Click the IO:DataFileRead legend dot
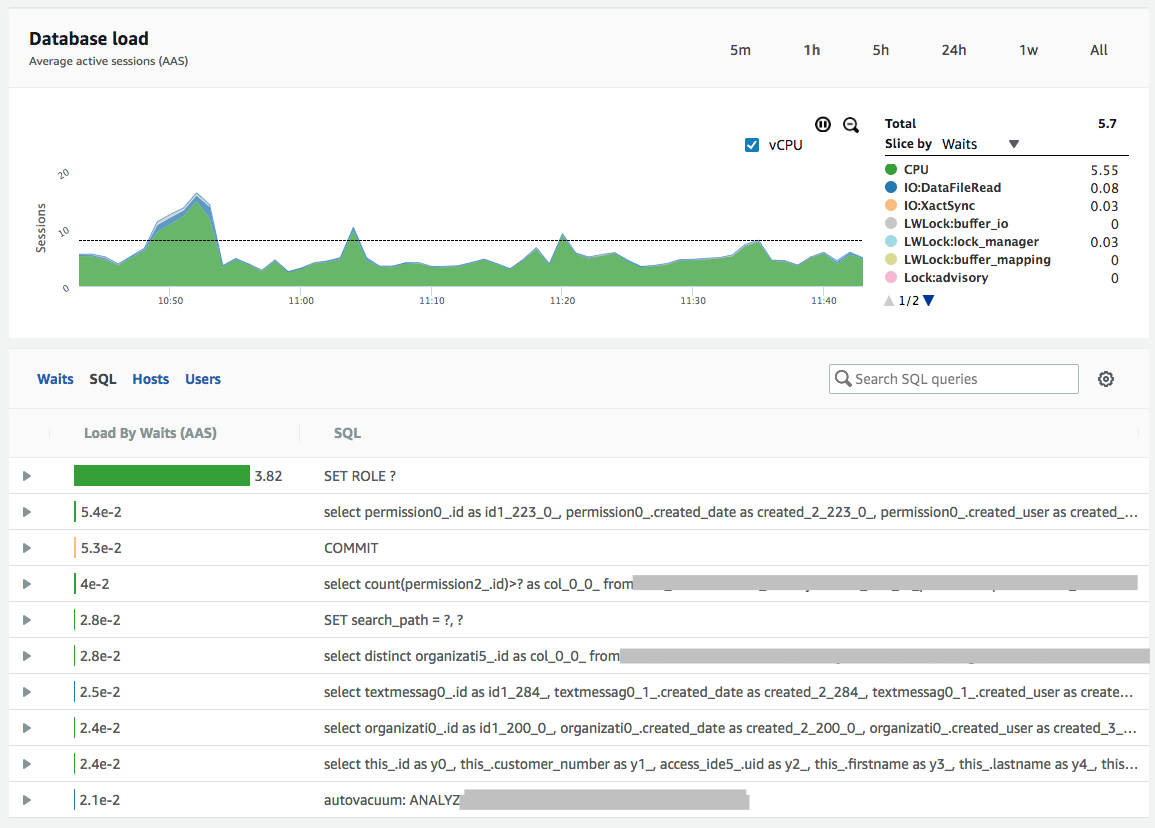Image resolution: width=1155 pixels, height=828 pixels. pos(892,188)
